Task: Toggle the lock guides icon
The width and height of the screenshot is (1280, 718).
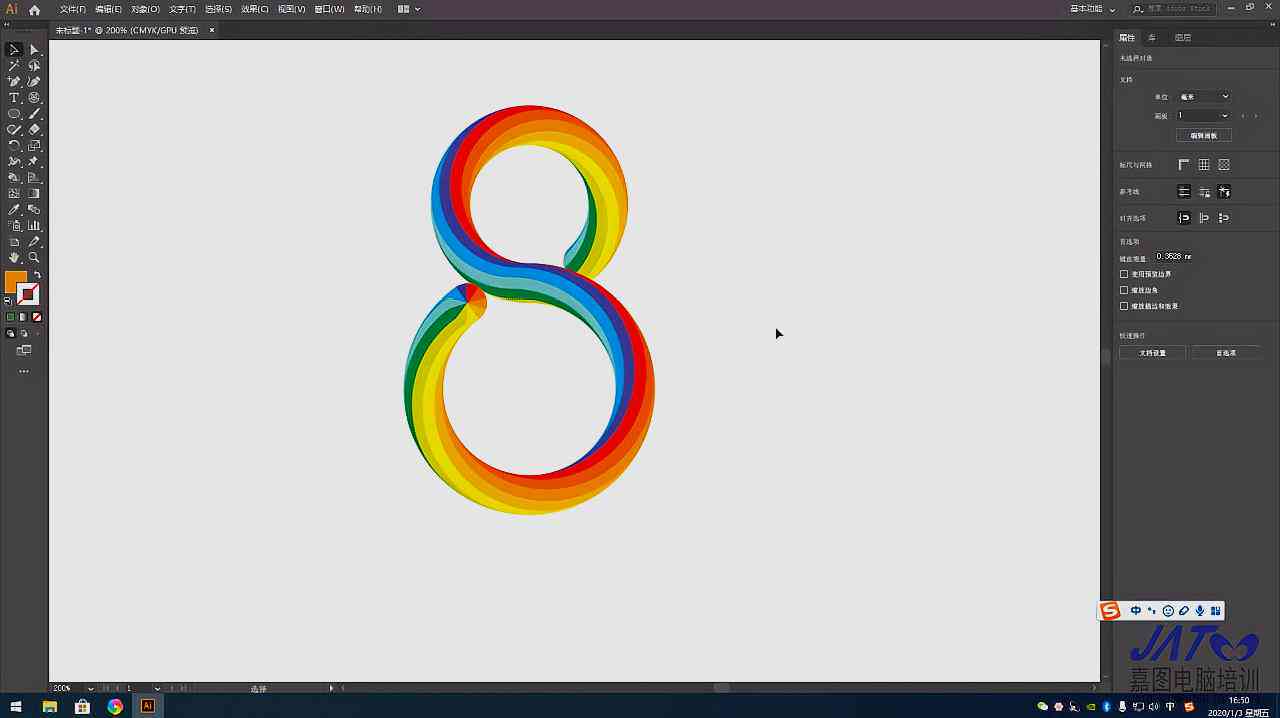Action: (1204, 192)
